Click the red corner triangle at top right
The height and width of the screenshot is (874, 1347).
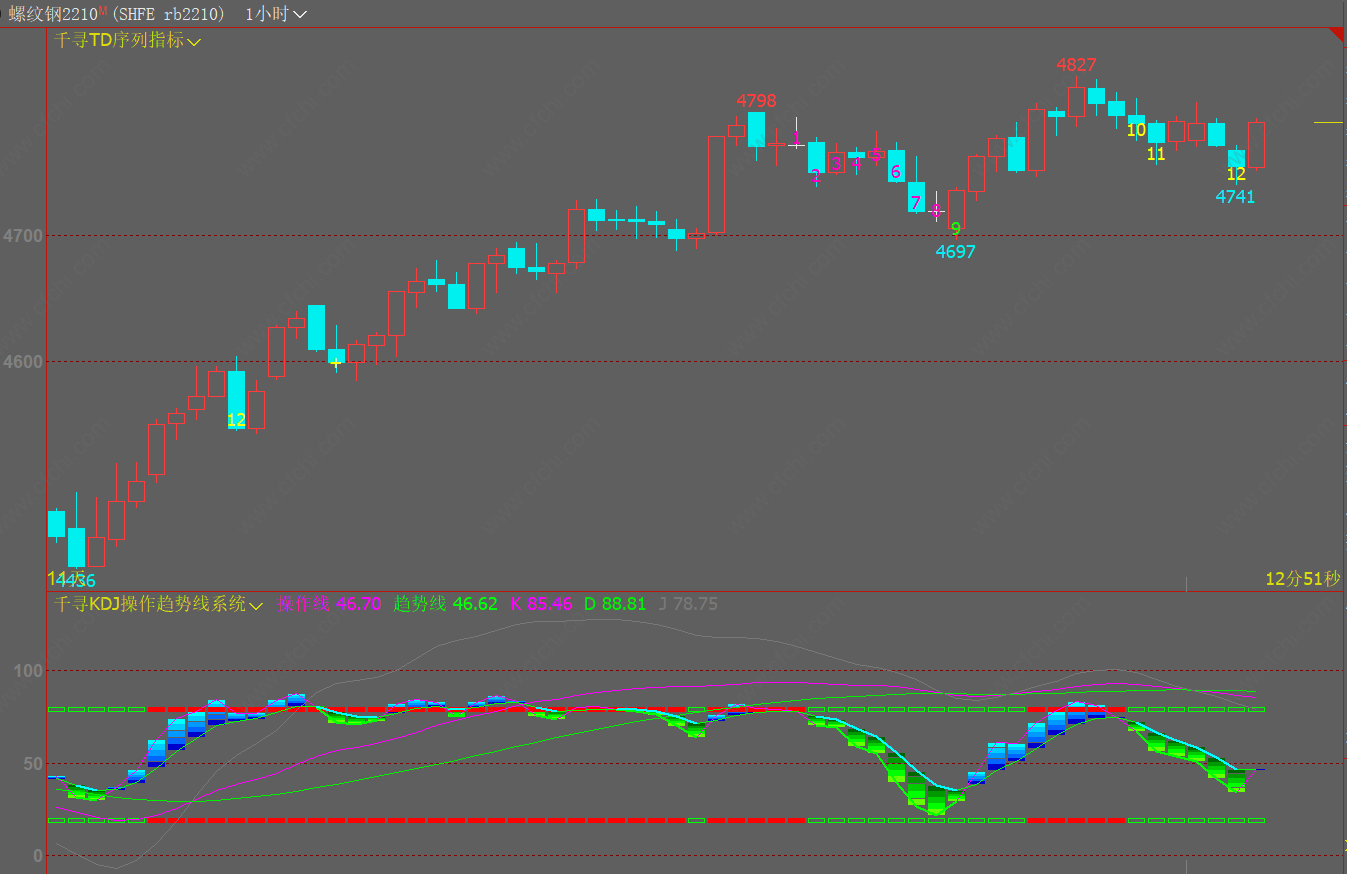pos(1336,35)
